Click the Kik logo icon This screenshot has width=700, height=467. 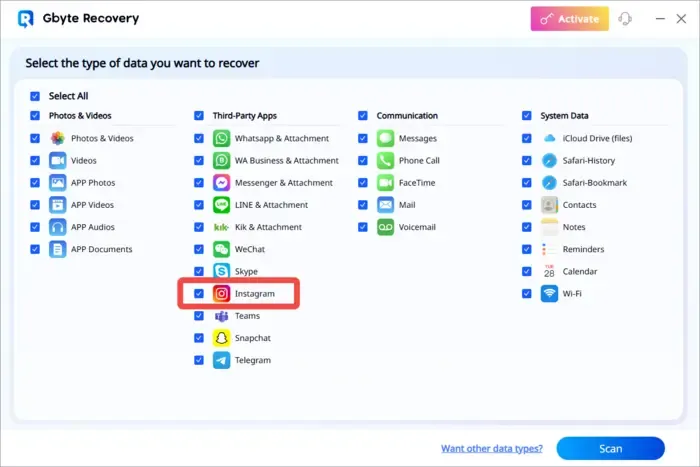[x=221, y=227]
